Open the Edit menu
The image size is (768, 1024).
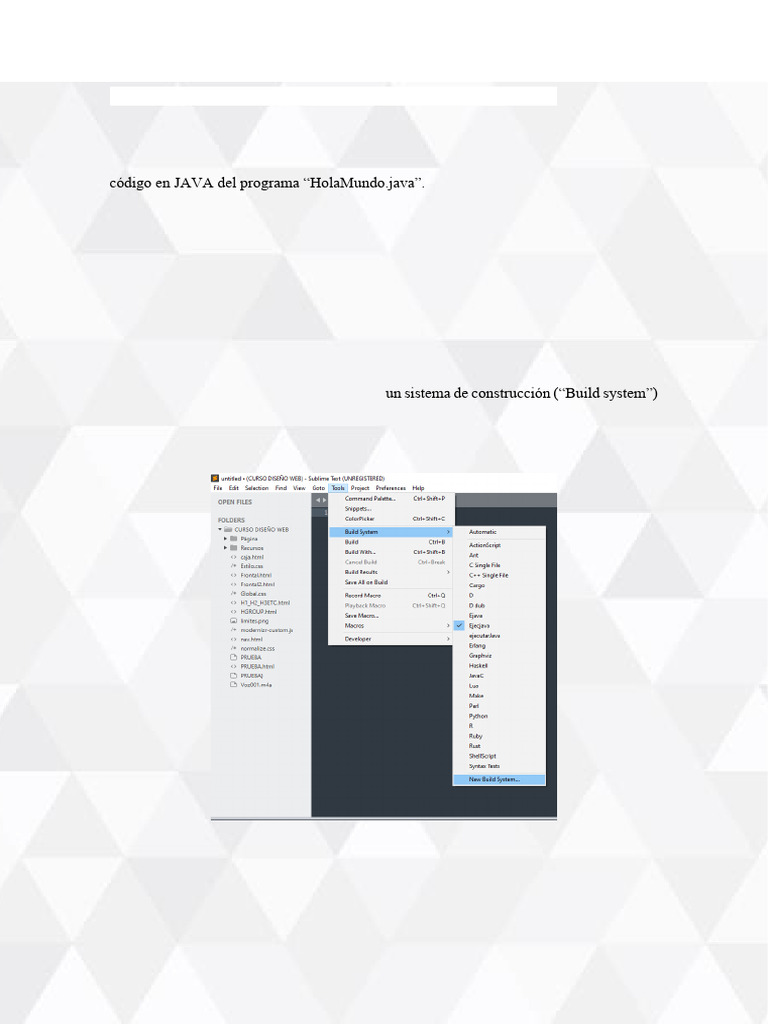[233, 488]
